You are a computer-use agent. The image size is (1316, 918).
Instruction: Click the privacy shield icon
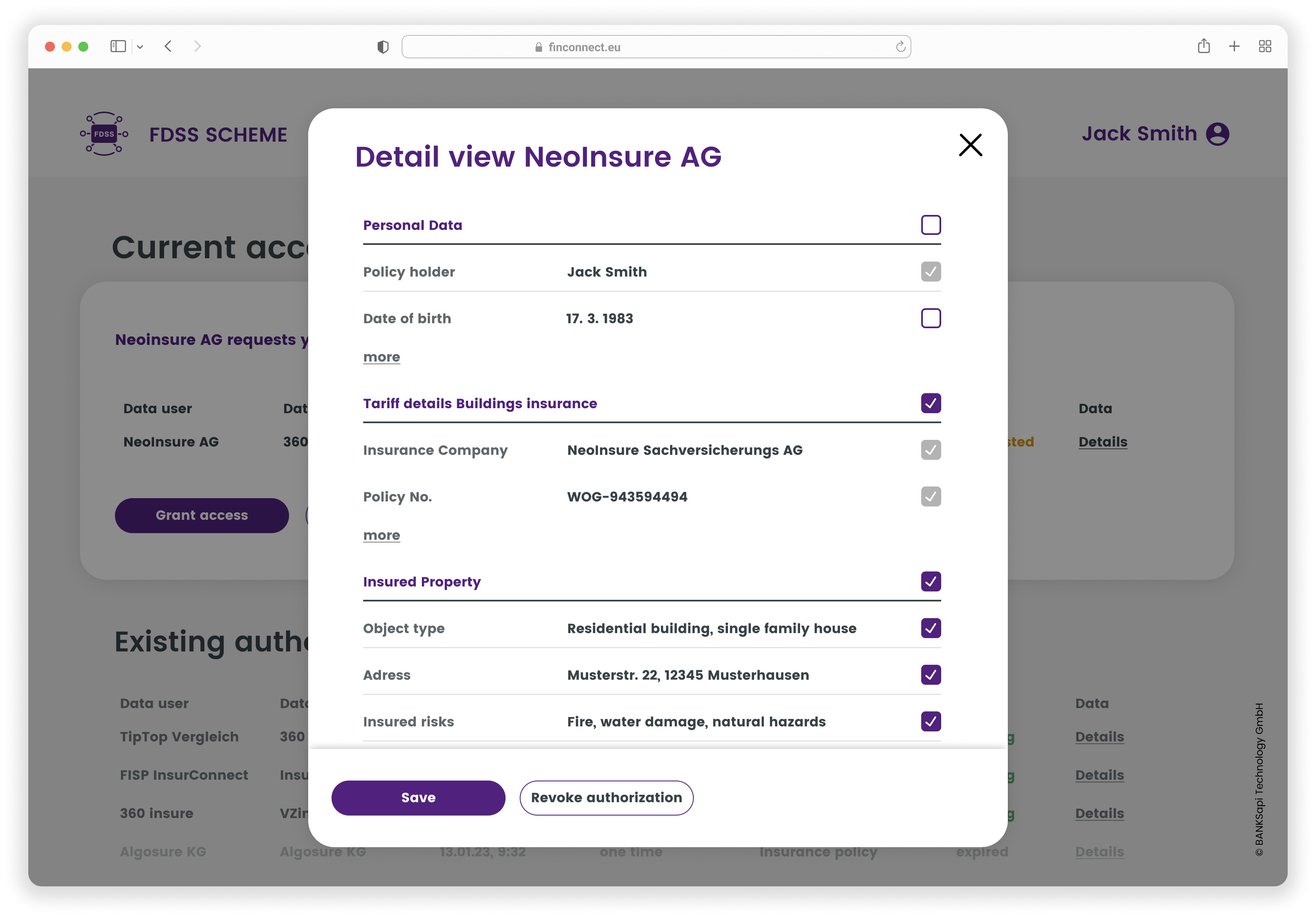tap(383, 47)
